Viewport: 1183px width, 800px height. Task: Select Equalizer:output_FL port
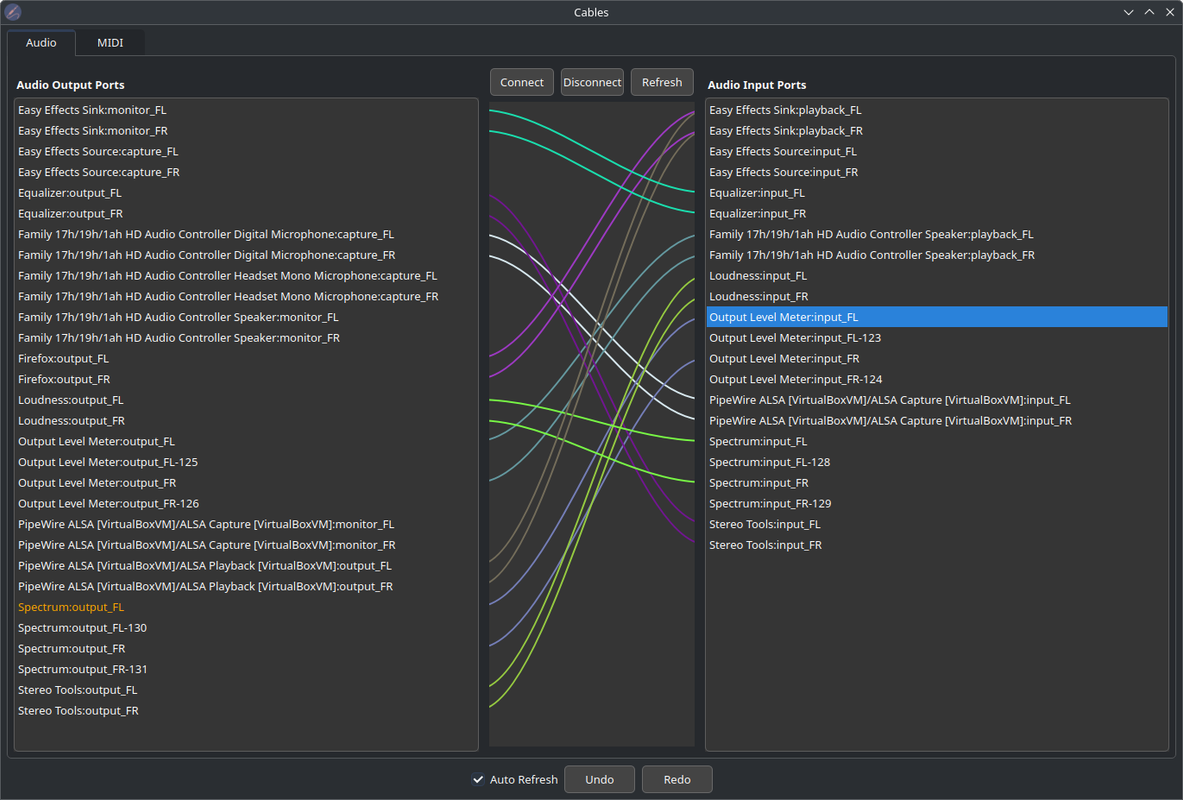click(x=246, y=193)
